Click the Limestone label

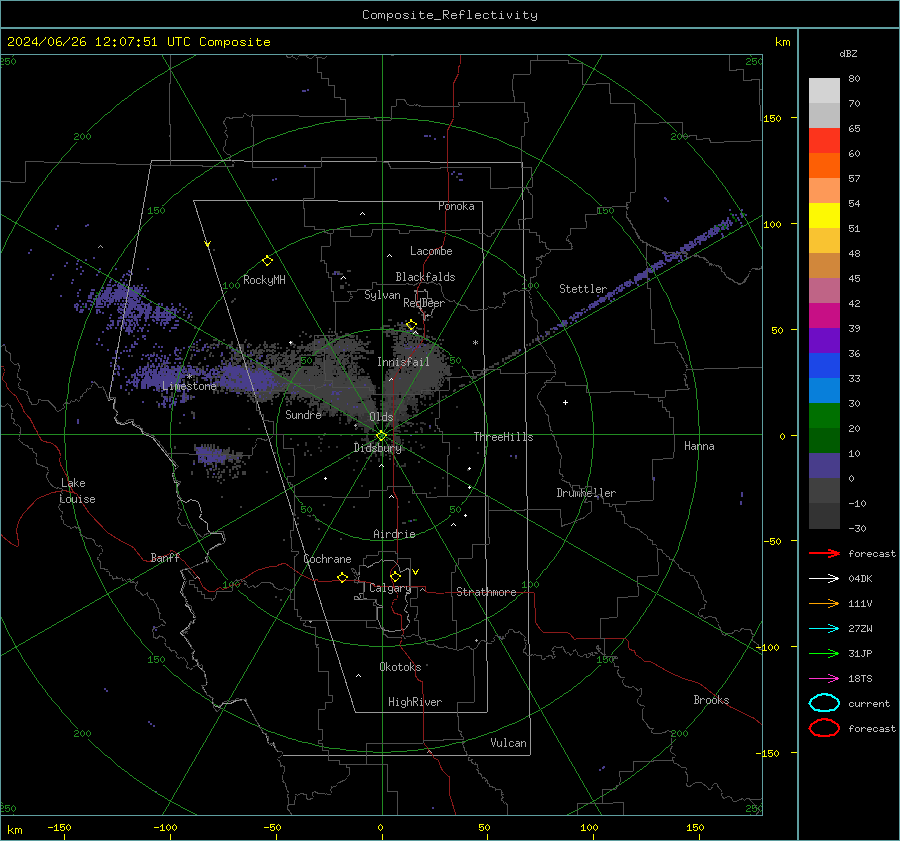pyautogui.click(x=189, y=386)
